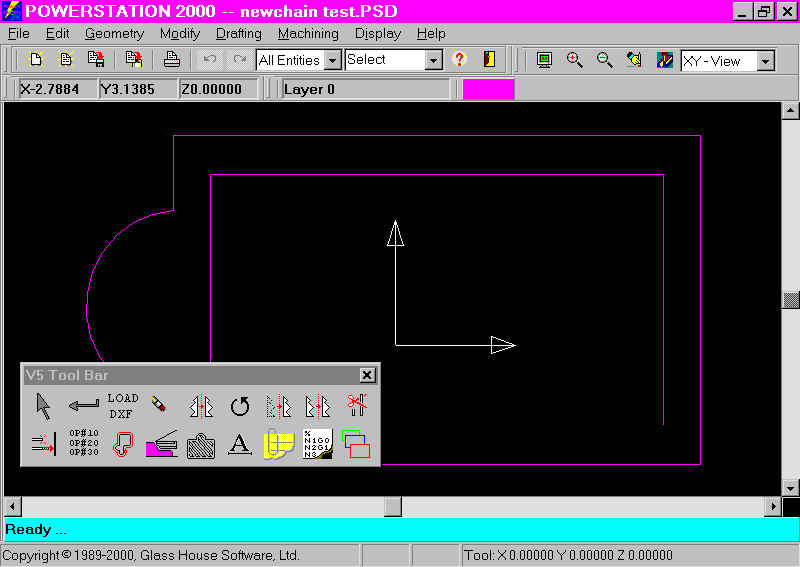800x567 pixels.
Task: Click the horizontal scrollbar left arrow
Action: tap(12, 507)
